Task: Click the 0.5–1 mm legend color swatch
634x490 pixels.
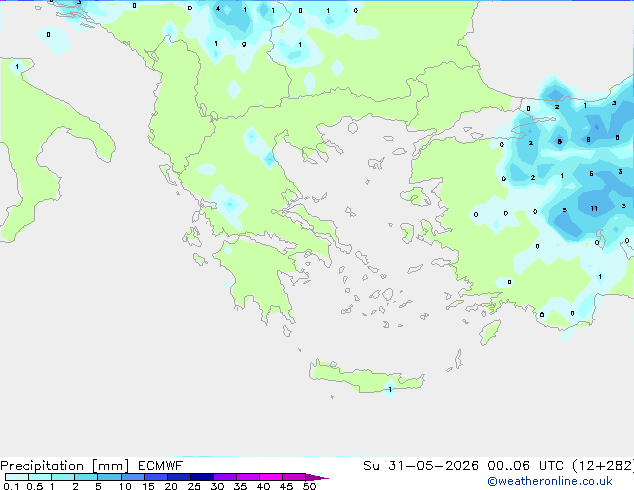Action: (x=40, y=477)
